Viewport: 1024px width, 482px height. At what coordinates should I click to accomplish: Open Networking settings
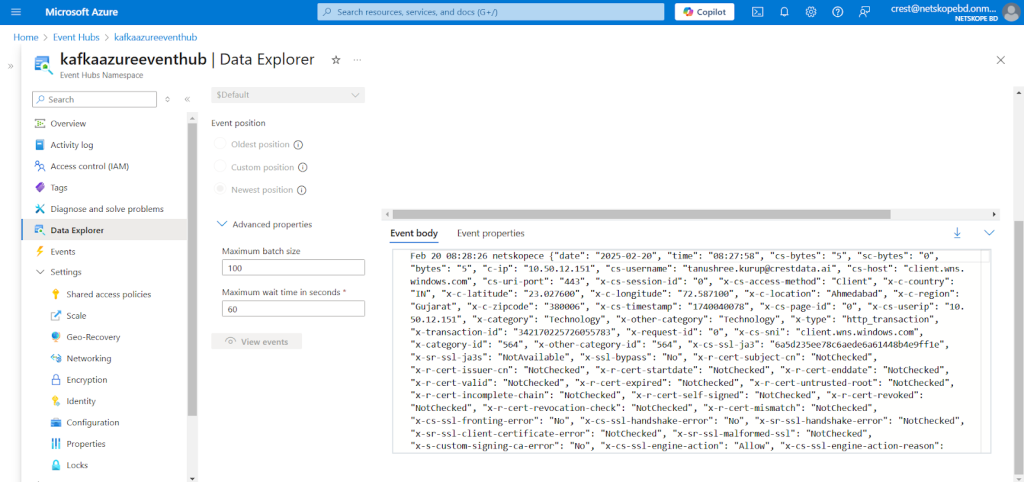(89, 359)
